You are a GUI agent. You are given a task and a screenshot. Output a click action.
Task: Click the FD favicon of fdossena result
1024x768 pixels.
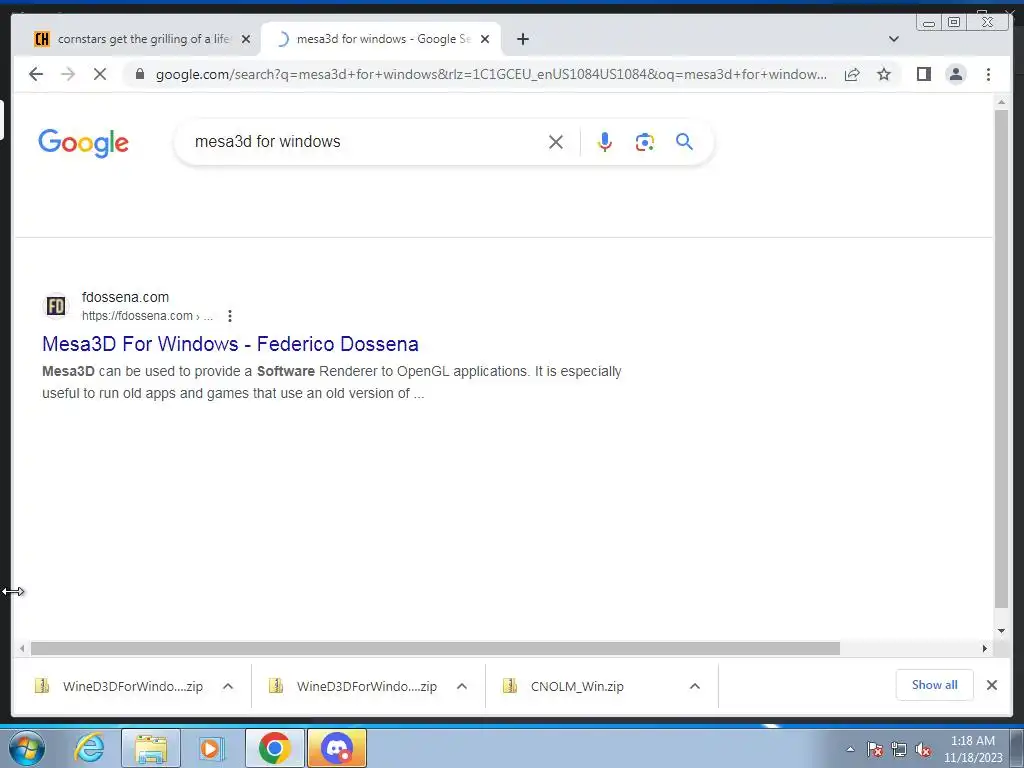[56, 306]
